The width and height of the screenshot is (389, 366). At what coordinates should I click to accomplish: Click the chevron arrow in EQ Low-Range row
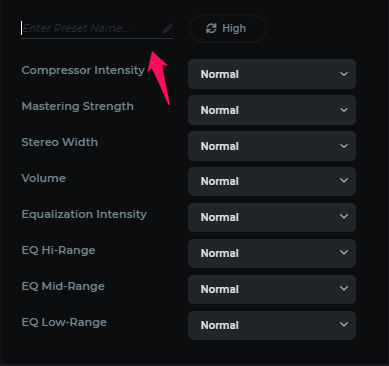[344, 324]
